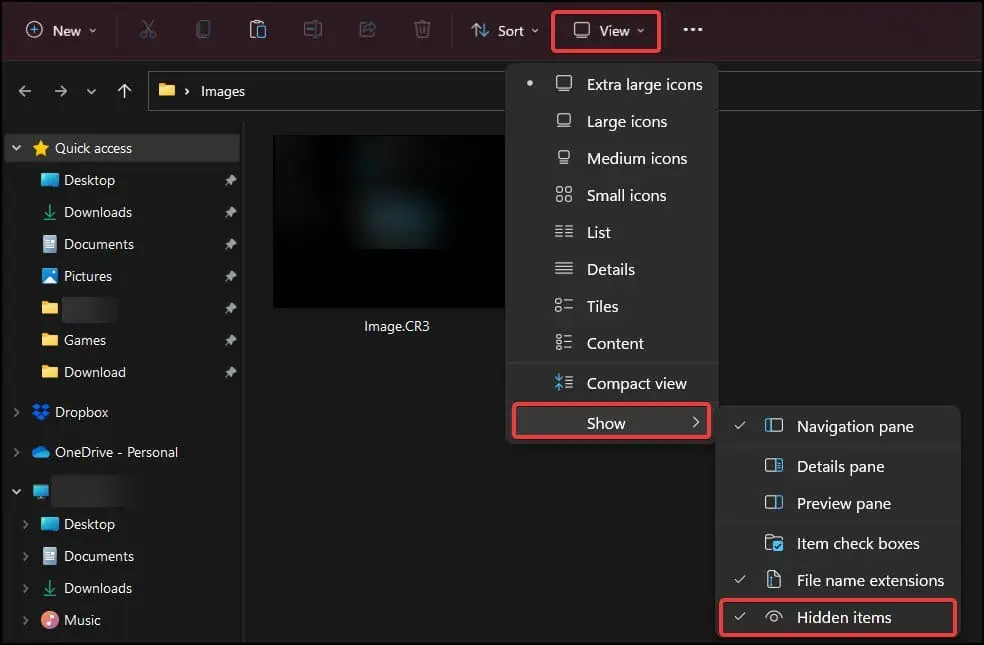Viewport: 984px width, 645px height.
Task: Open the three-dot See more menu
Action: point(692,29)
